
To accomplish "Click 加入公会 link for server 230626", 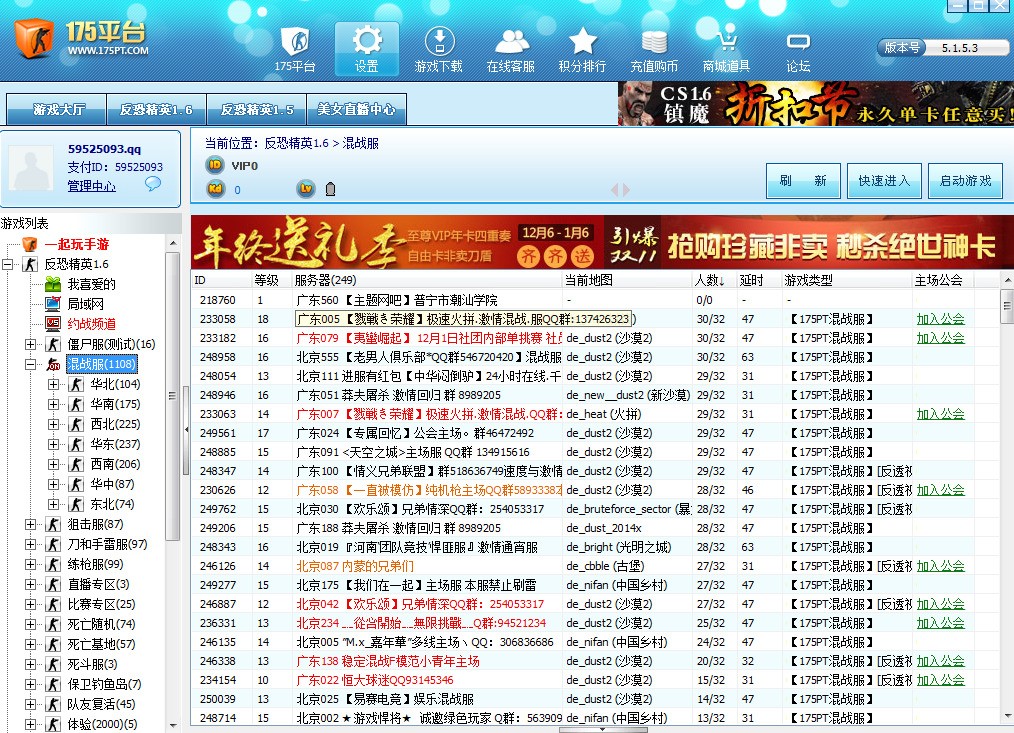I will click(x=940, y=490).
